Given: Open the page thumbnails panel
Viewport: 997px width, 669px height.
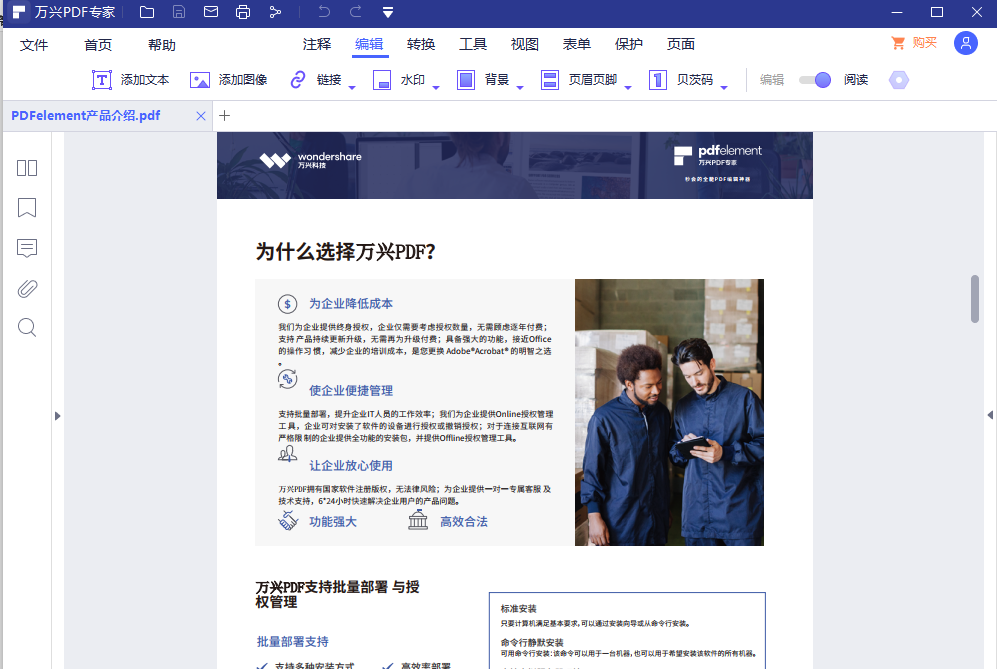Looking at the screenshot, I should (26, 167).
